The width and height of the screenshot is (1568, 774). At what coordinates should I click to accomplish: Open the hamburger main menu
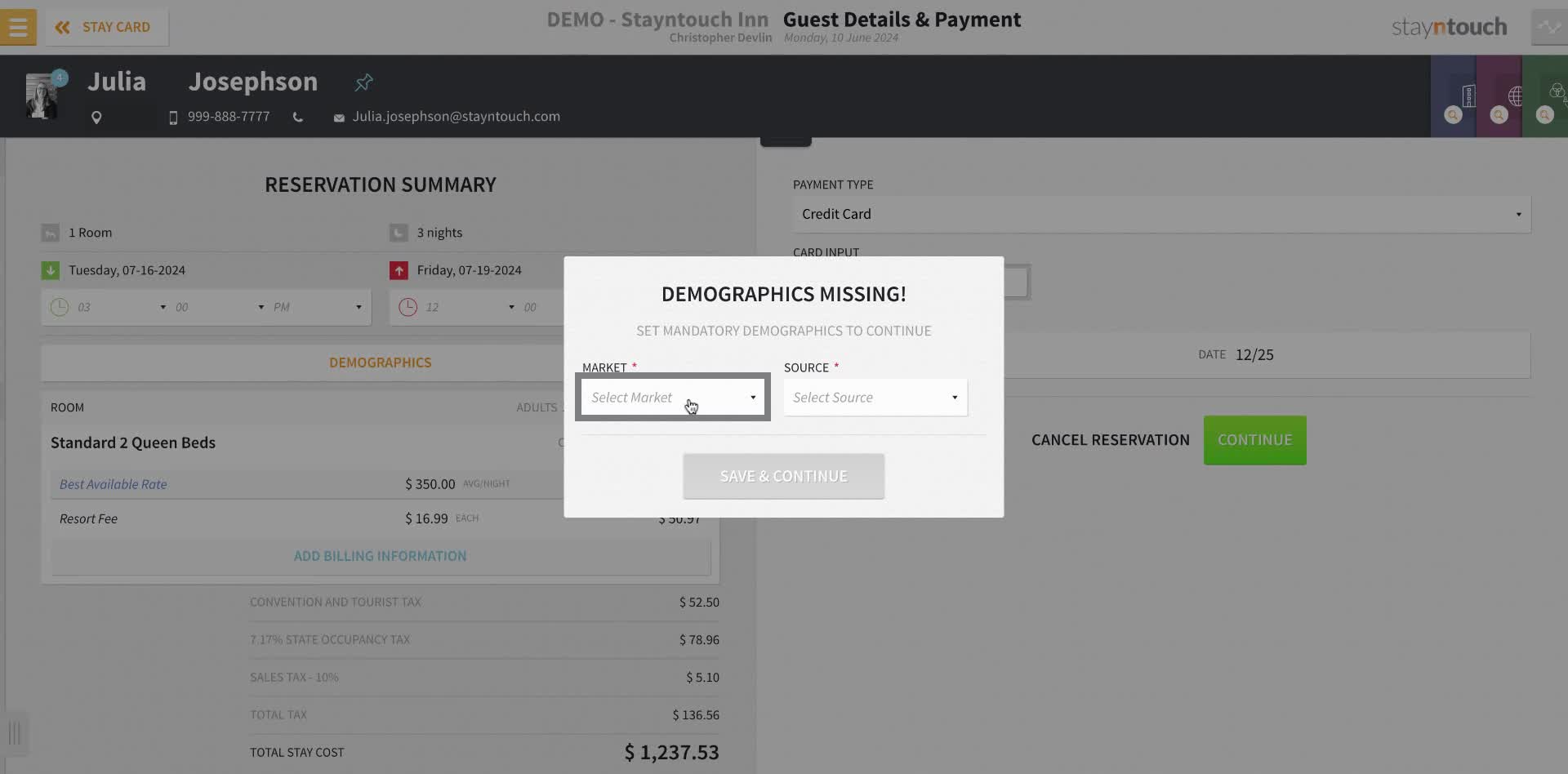18,27
